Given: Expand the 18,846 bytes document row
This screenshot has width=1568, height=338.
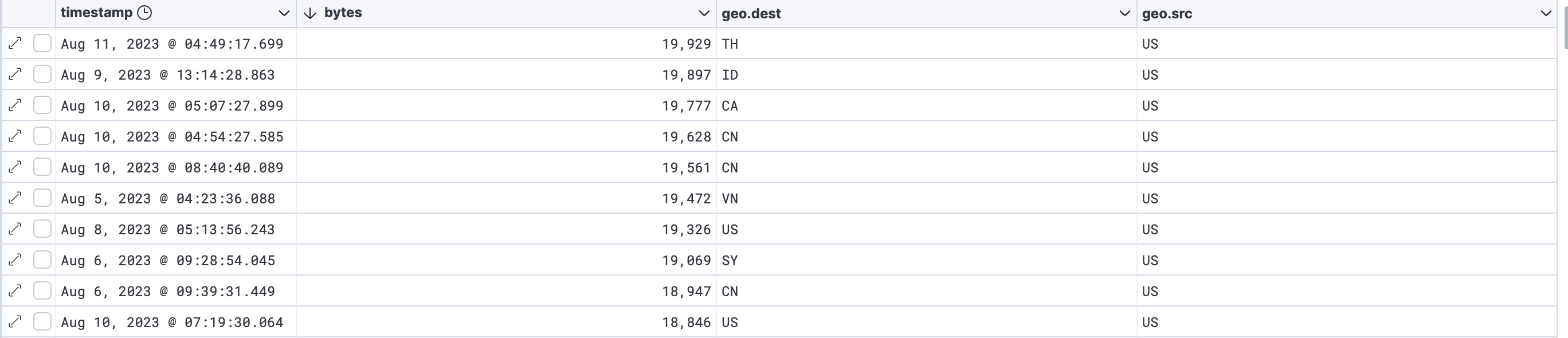Looking at the screenshot, I should pyautogui.click(x=15, y=321).
